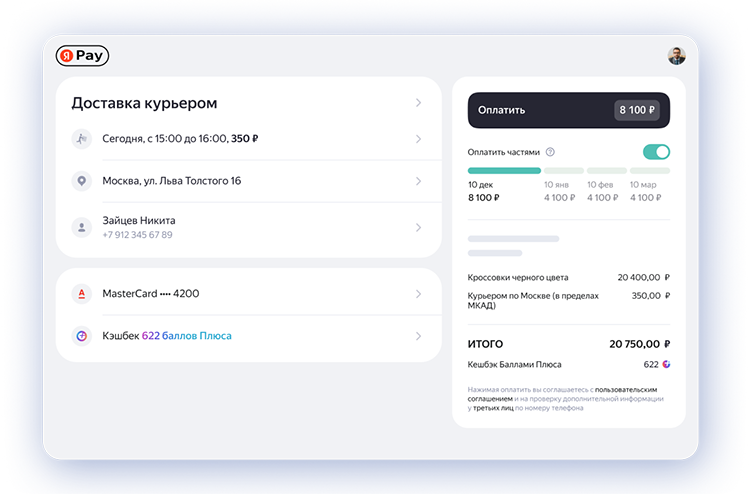This screenshot has height=494, width=750.
Task: Click the Alfa-Bank MasterCard icon
Action: [82, 294]
